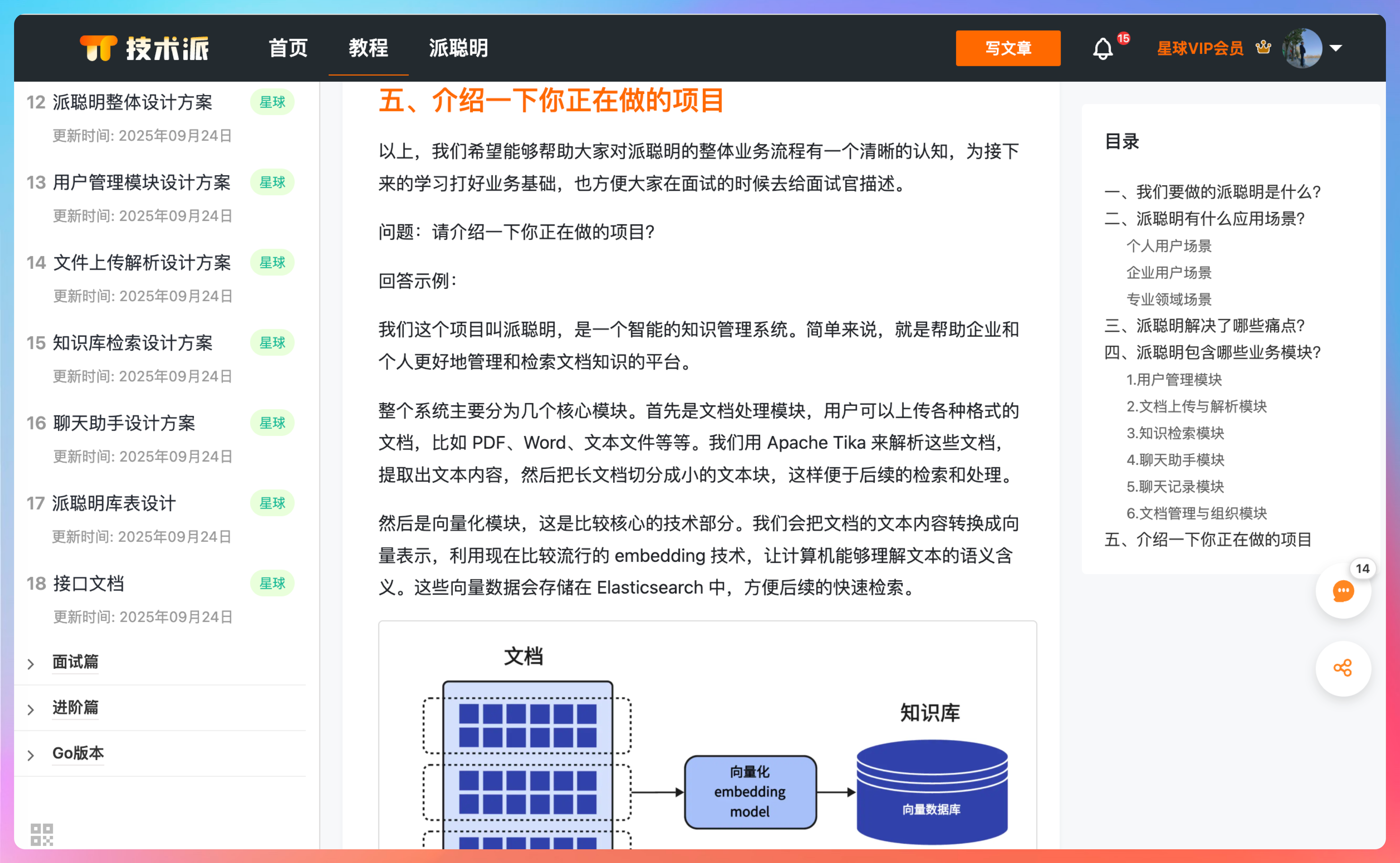This screenshot has height=863, width=1400.
Task: Open TOC entry 1.用户管理模块
Action: click(x=1175, y=380)
